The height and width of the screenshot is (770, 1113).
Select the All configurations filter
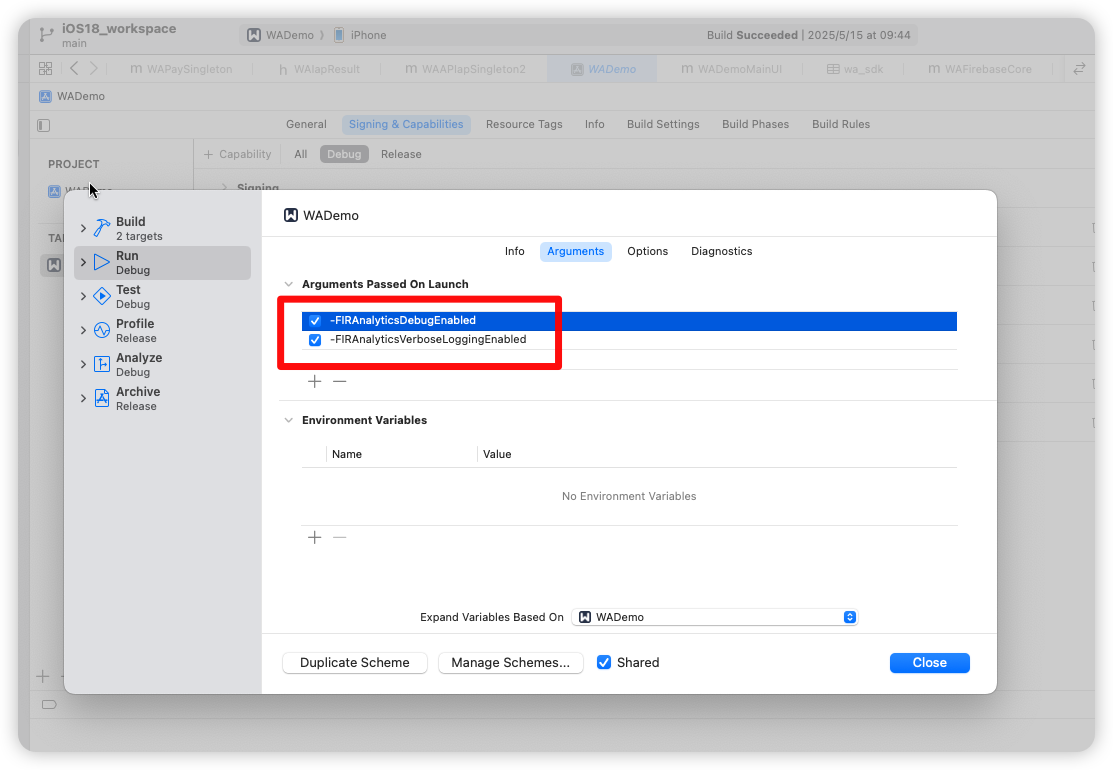pos(300,154)
